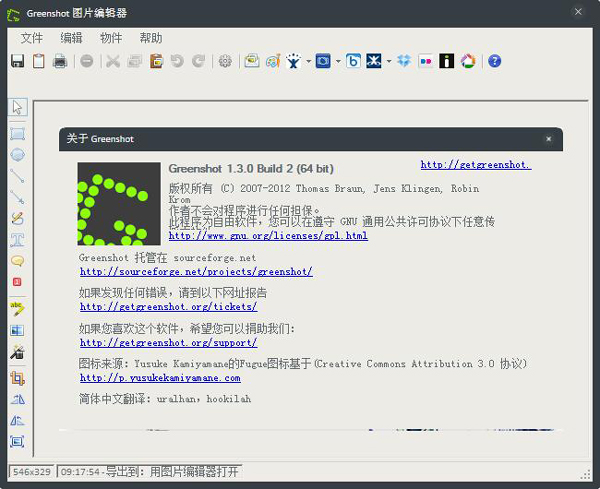Expand the dropdown arrow next to Confluence icon
The image size is (600, 489).
[389, 61]
